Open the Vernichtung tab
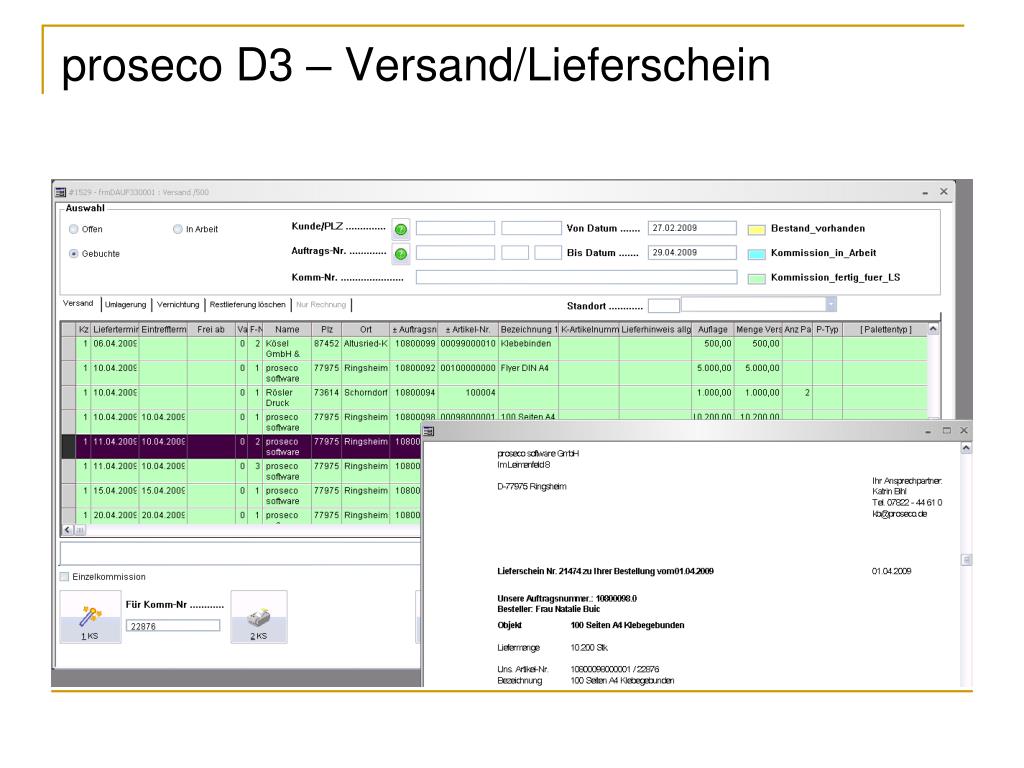The height and width of the screenshot is (768, 1024). (178, 305)
